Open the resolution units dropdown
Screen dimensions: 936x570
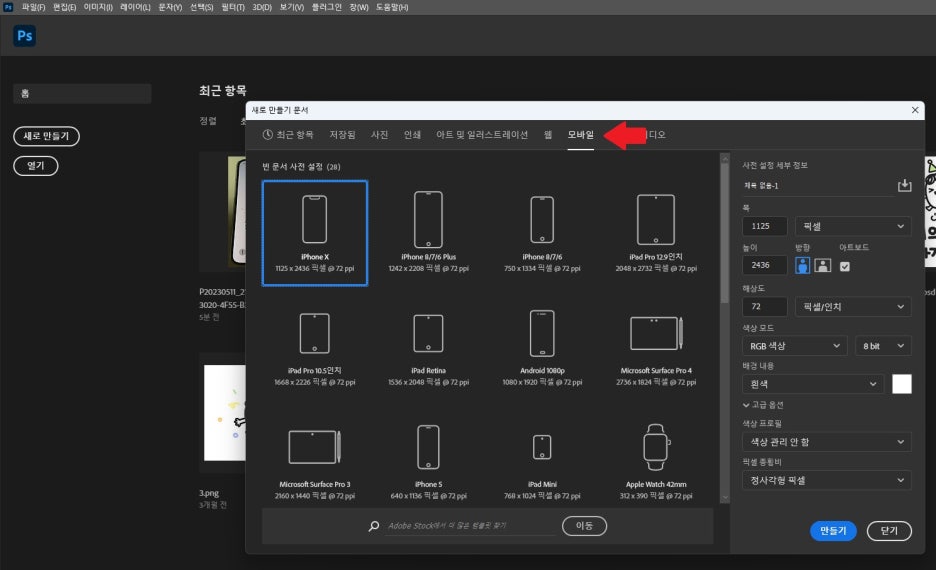tap(853, 307)
